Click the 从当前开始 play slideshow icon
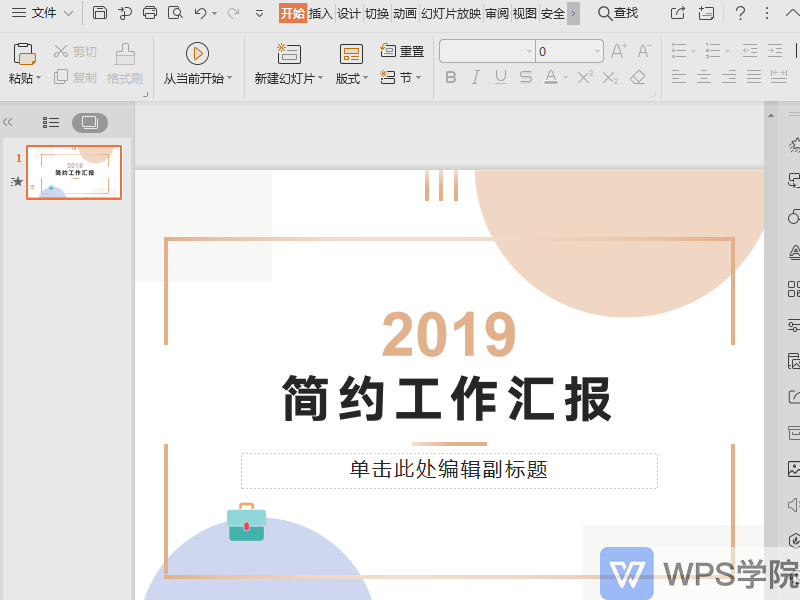 point(197,54)
